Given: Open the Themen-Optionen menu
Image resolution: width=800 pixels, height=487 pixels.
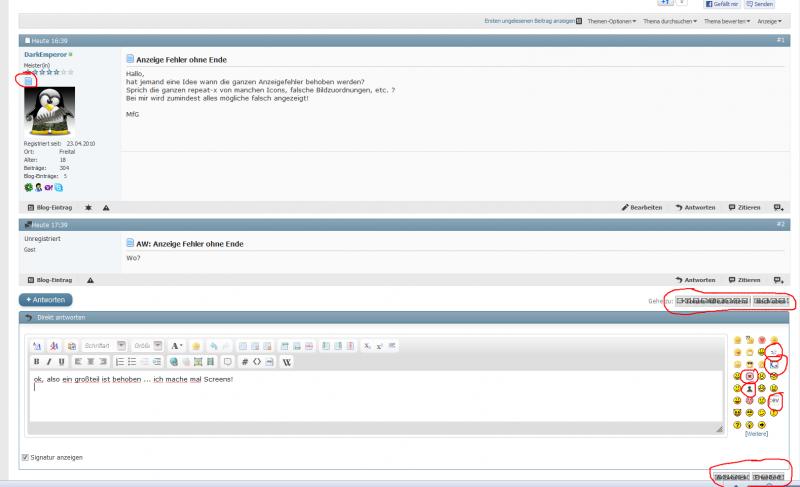Looking at the screenshot, I should click(x=611, y=21).
